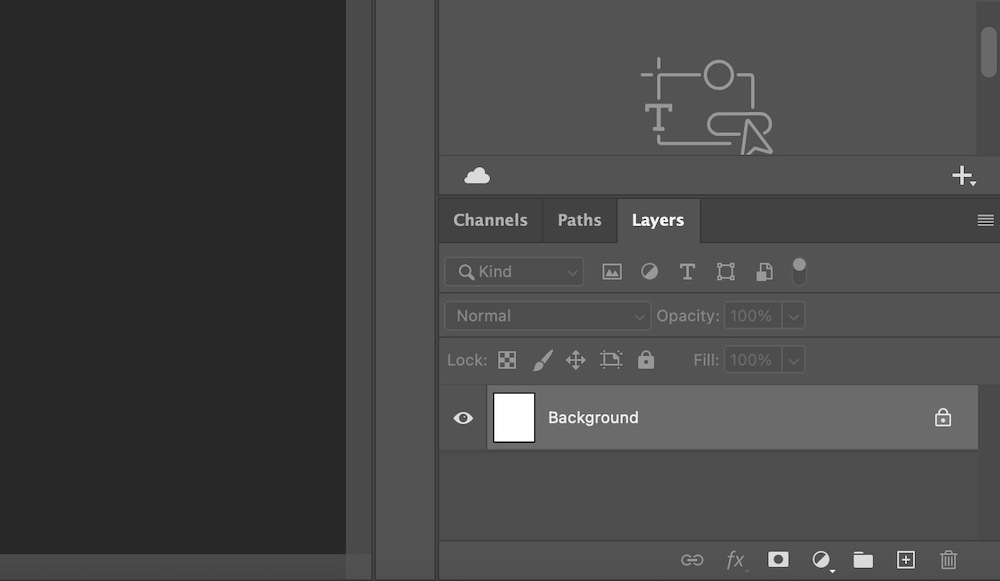Enable lock transparent pixels

click(509, 360)
